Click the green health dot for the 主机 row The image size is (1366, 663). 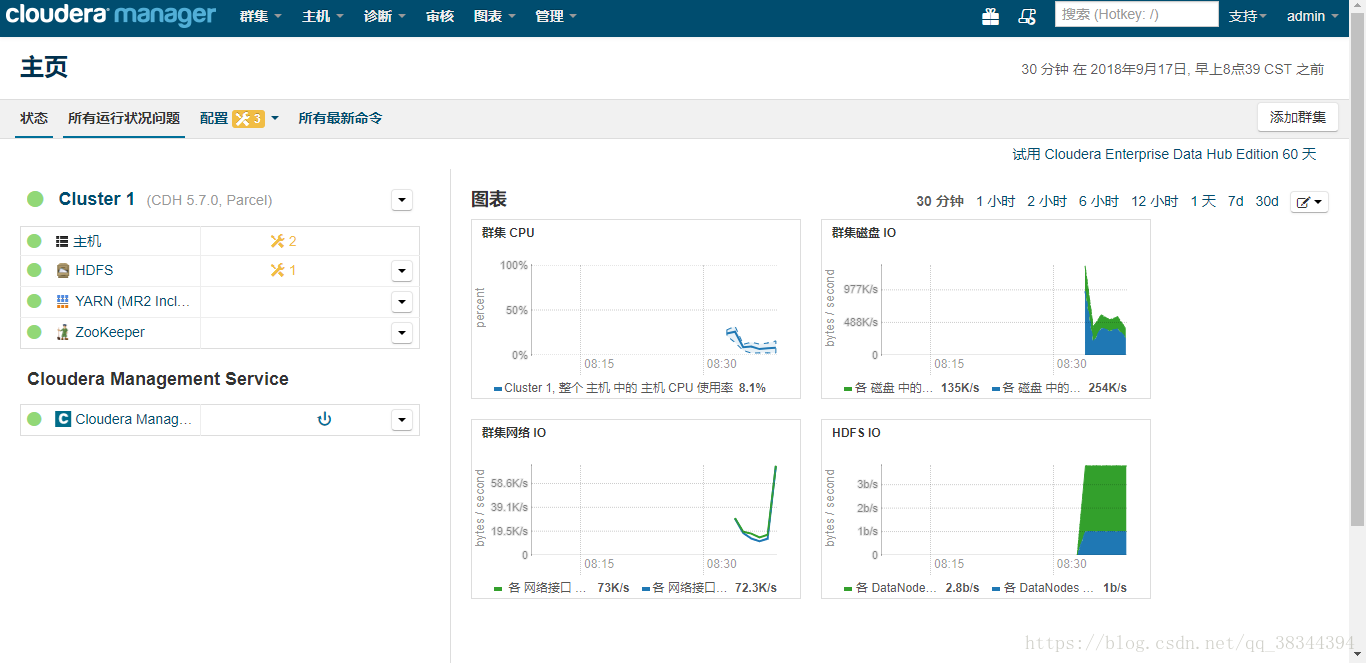point(34,241)
